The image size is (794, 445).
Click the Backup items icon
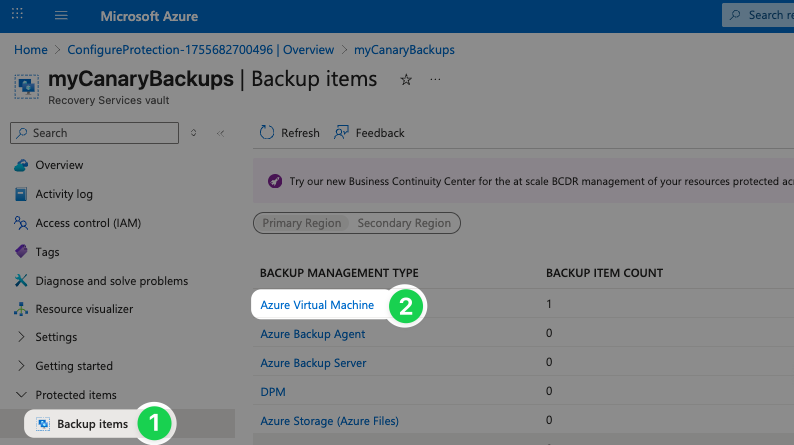point(43,424)
